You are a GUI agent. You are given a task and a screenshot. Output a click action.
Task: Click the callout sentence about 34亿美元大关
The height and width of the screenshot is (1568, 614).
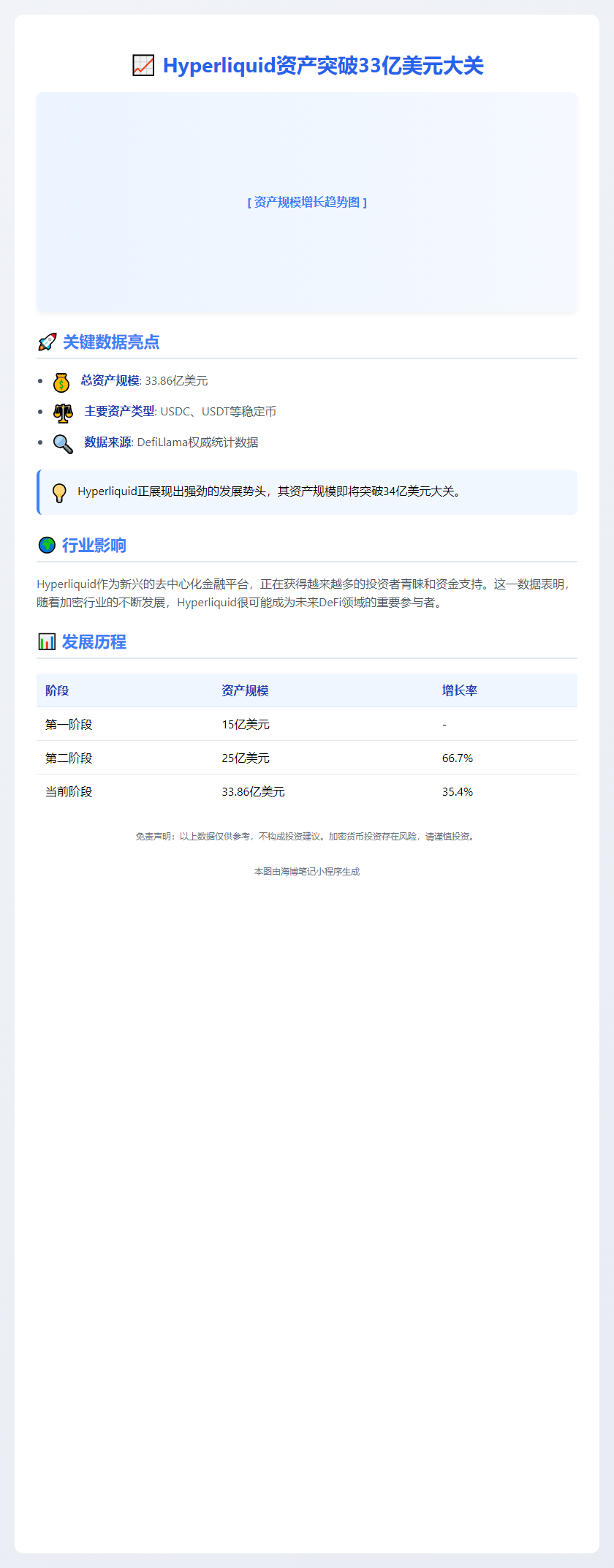[x=271, y=491]
